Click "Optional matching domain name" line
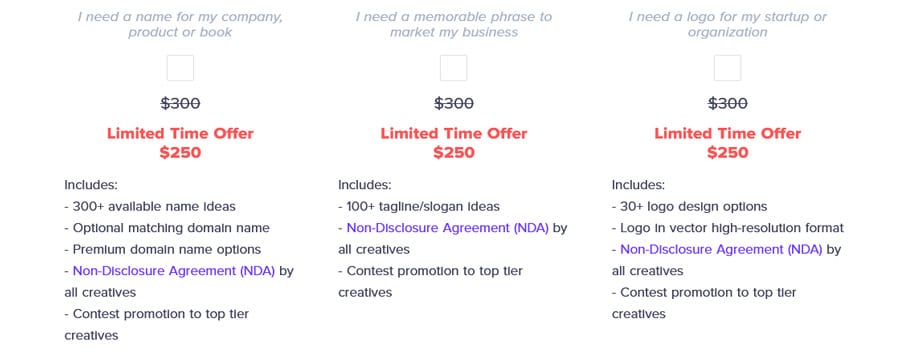Image resolution: width=900 pixels, height=360 pixels. point(167,228)
